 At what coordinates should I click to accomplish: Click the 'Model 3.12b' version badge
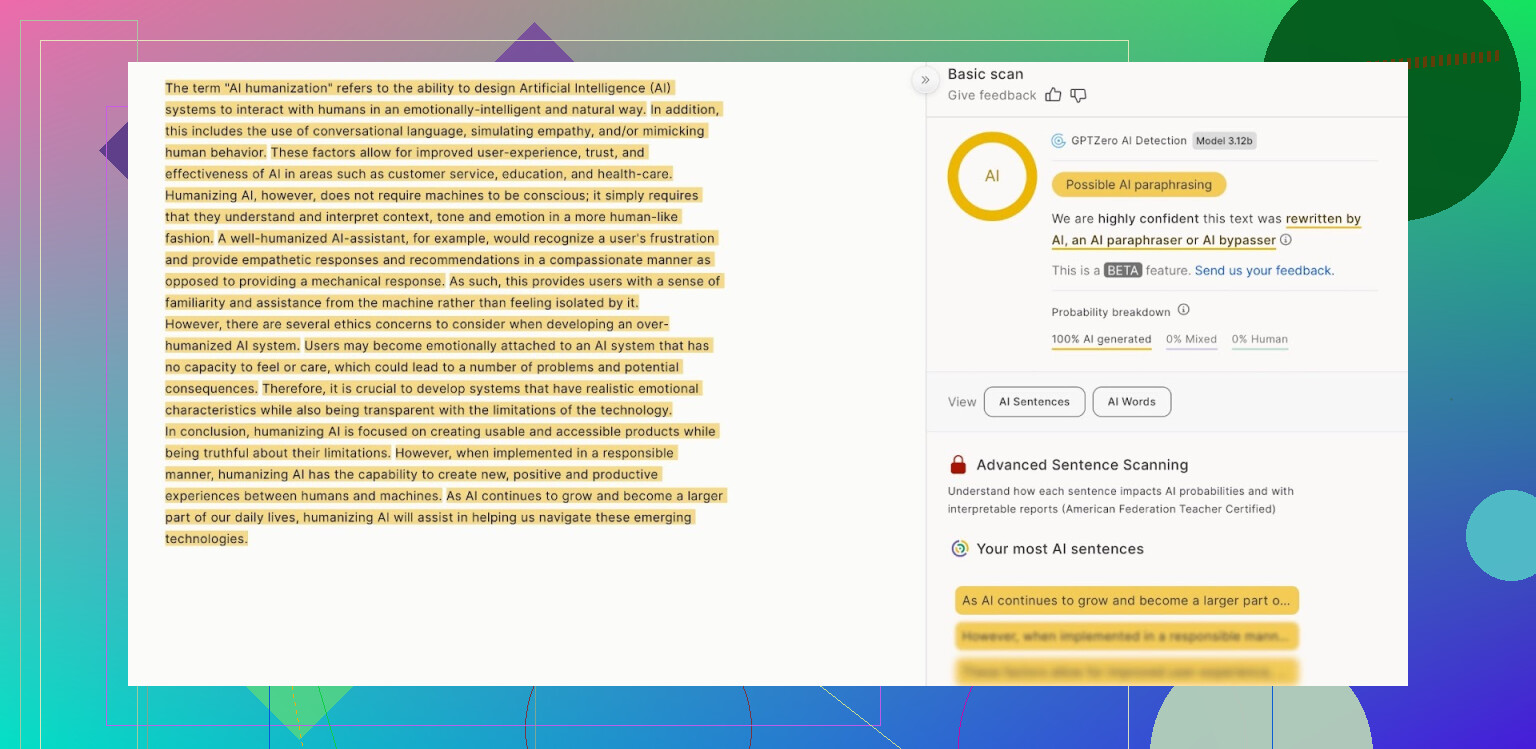tap(1224, 141)
